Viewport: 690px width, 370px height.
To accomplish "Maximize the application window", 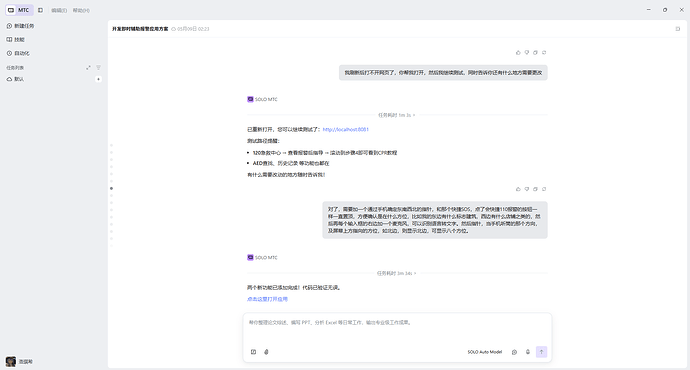I will point(665,10).
